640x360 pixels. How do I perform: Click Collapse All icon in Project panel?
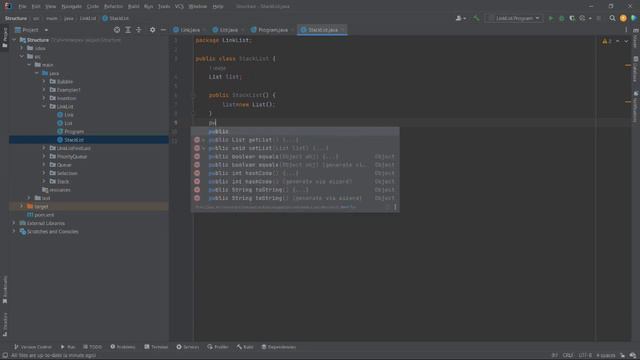[x=139, y=30]
